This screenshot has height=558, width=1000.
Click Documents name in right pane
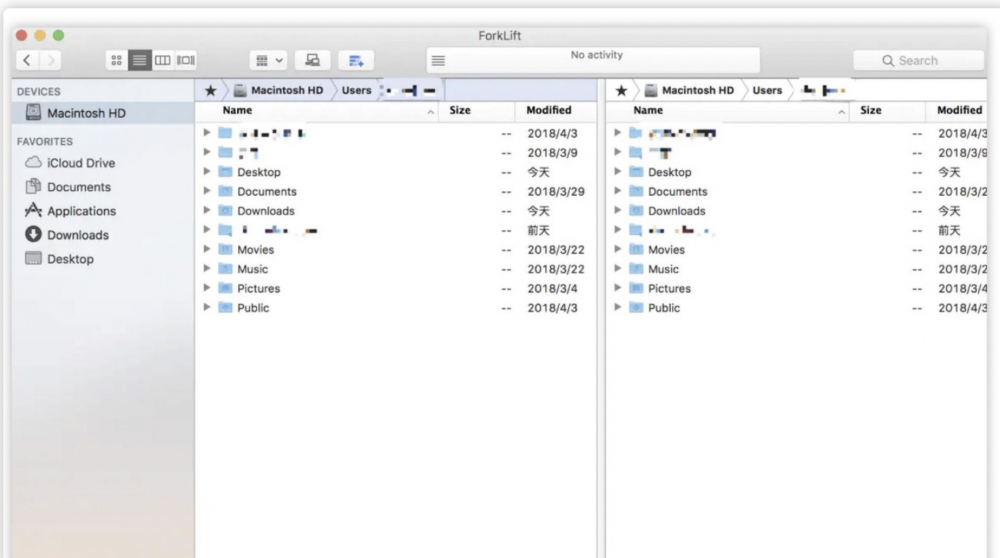[677, 191]
